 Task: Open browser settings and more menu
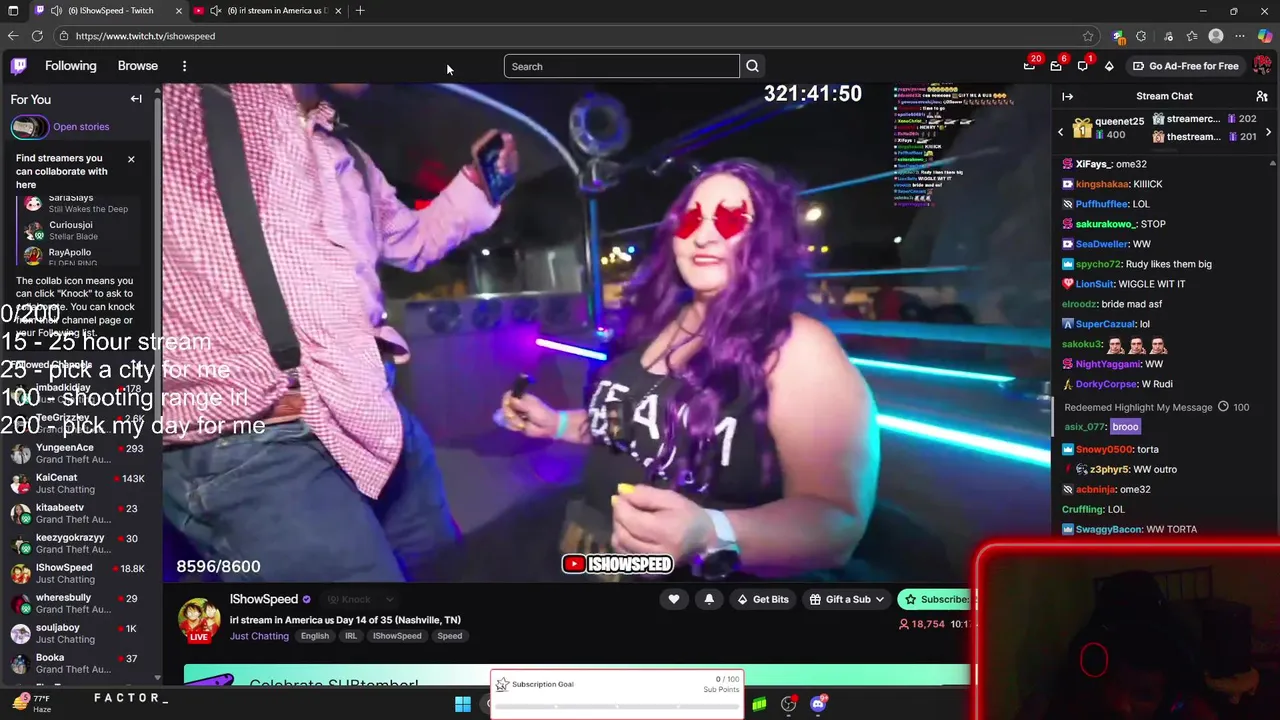coord(1240,36)
